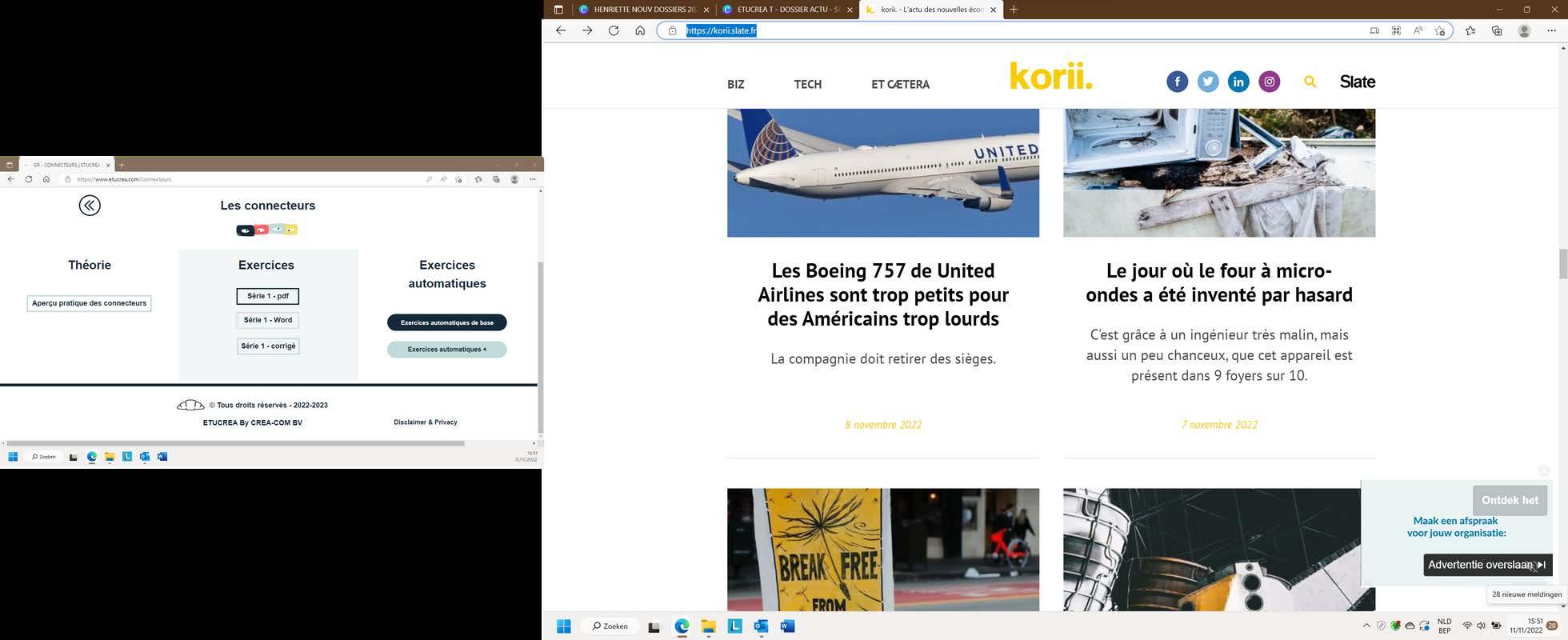This screenshot has width=1568, height=640.
Task: Open the Wi-Fi network tray icon
Action: pos(1467,626)
